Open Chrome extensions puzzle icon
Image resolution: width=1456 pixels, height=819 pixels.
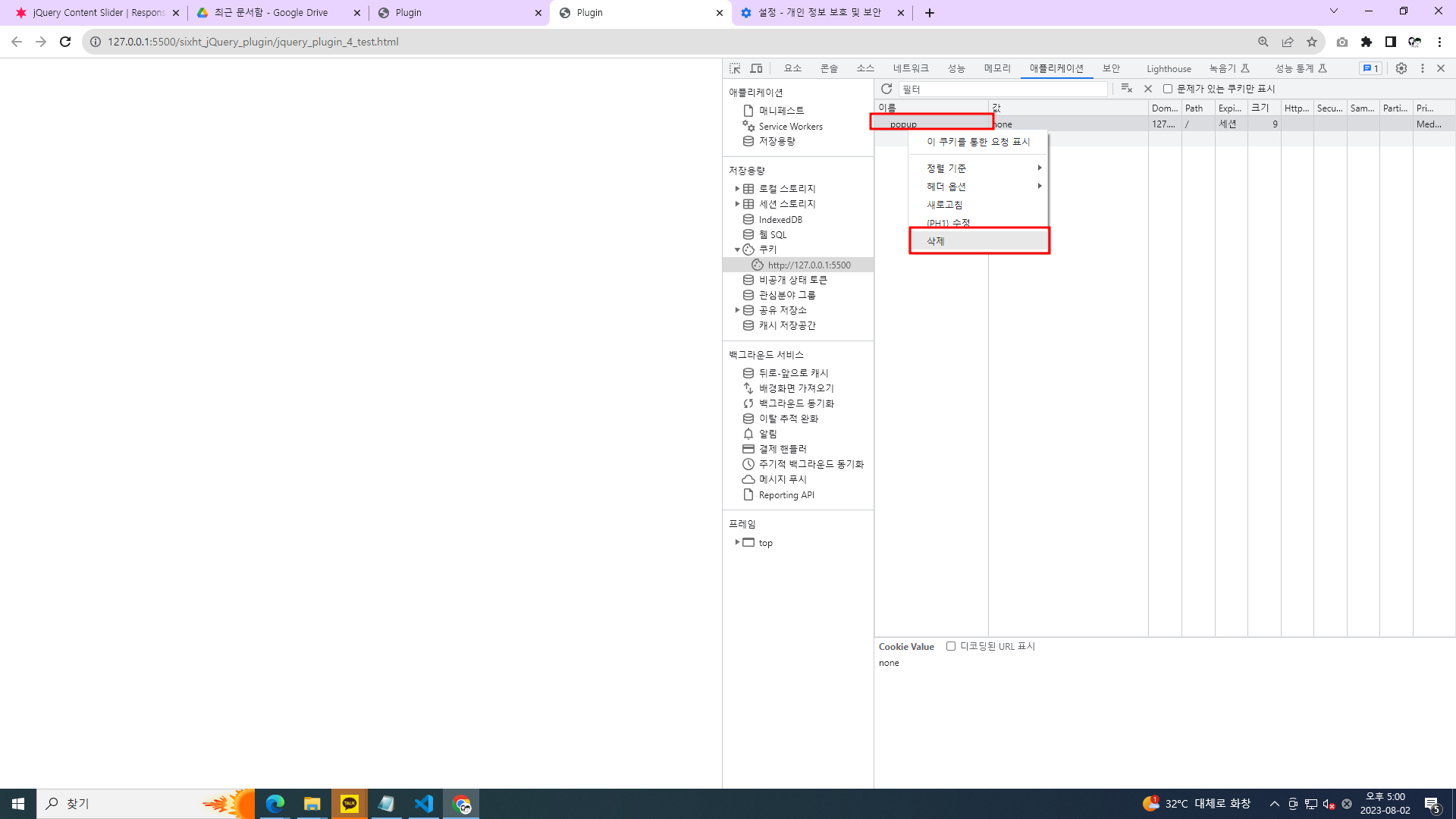pyautogui.click(x=1367, y=42)
